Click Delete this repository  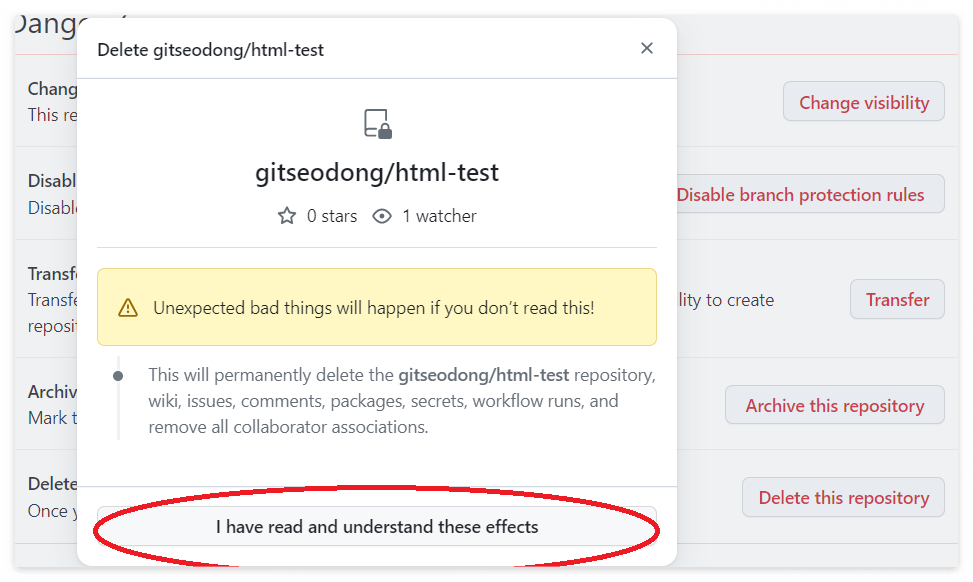click(x=843, y=497)
